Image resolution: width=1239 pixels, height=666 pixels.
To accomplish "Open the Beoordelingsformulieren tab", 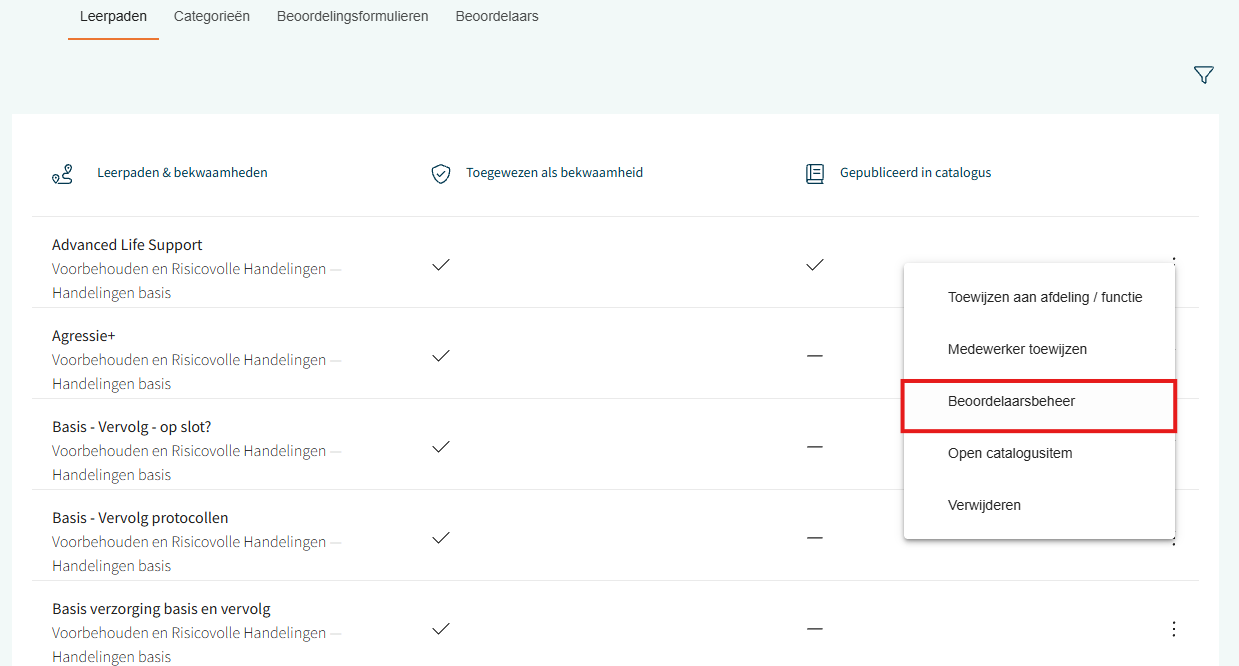I will (352, 16).
